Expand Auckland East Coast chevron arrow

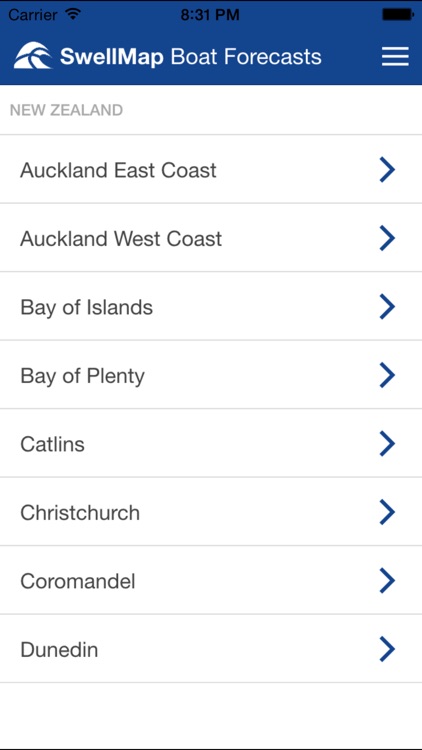[x=387, y=169]
